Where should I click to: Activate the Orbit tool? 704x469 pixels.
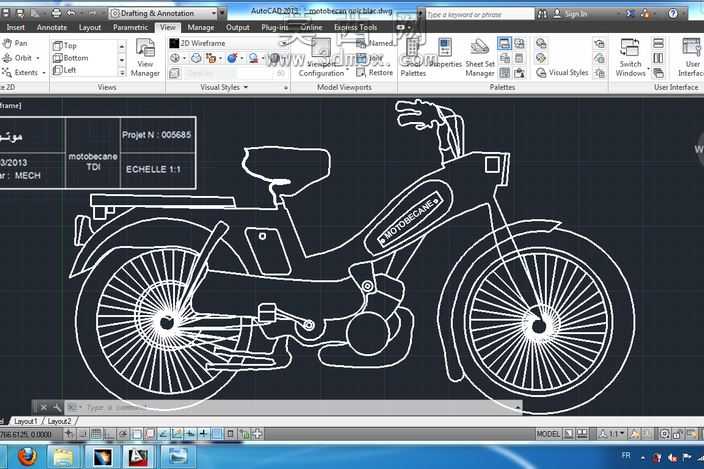coord(18,58)
